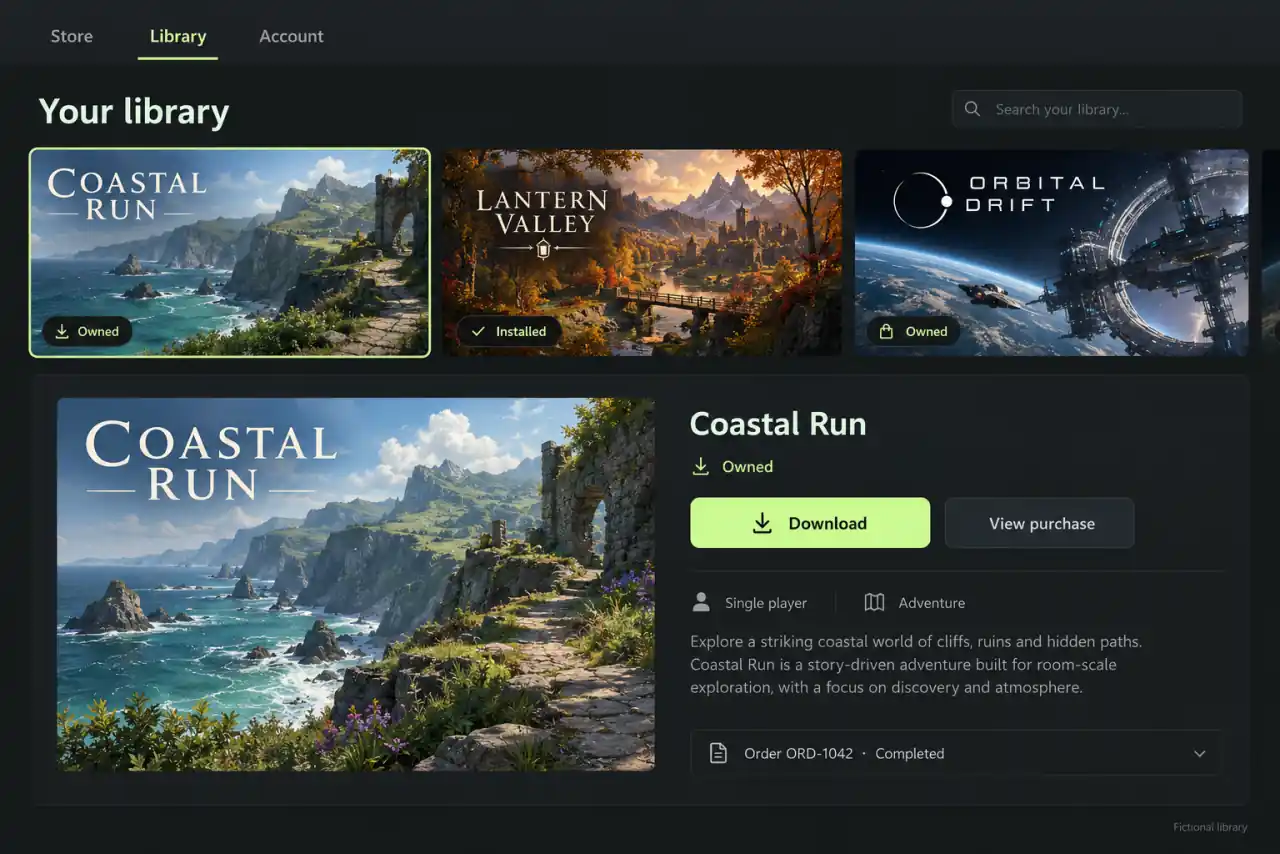Select the Coastal Run library card
Screen dimensions: 1280x854
pyautogui.click(x=230, y=253)
